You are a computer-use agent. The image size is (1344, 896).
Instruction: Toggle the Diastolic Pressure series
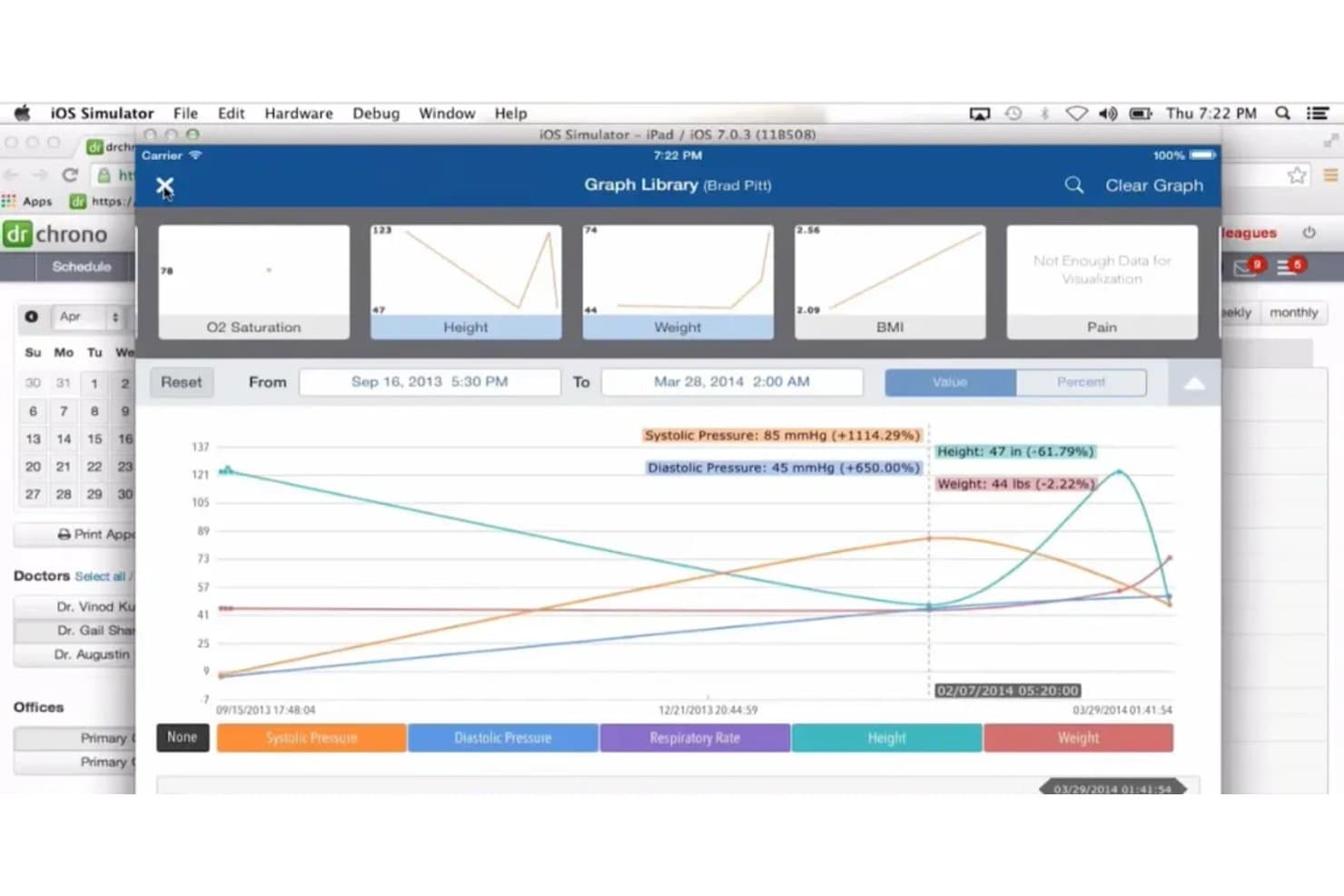click(x=503, y=738)
